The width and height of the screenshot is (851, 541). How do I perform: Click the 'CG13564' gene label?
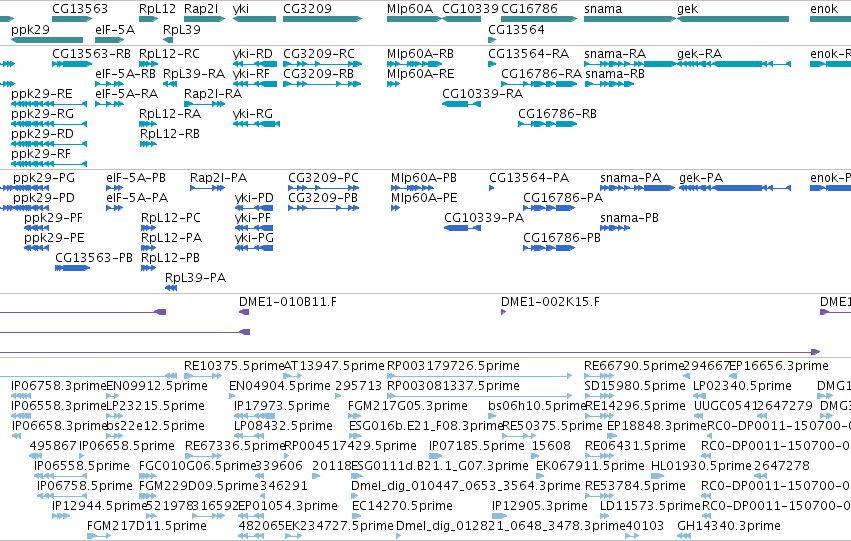516,29
